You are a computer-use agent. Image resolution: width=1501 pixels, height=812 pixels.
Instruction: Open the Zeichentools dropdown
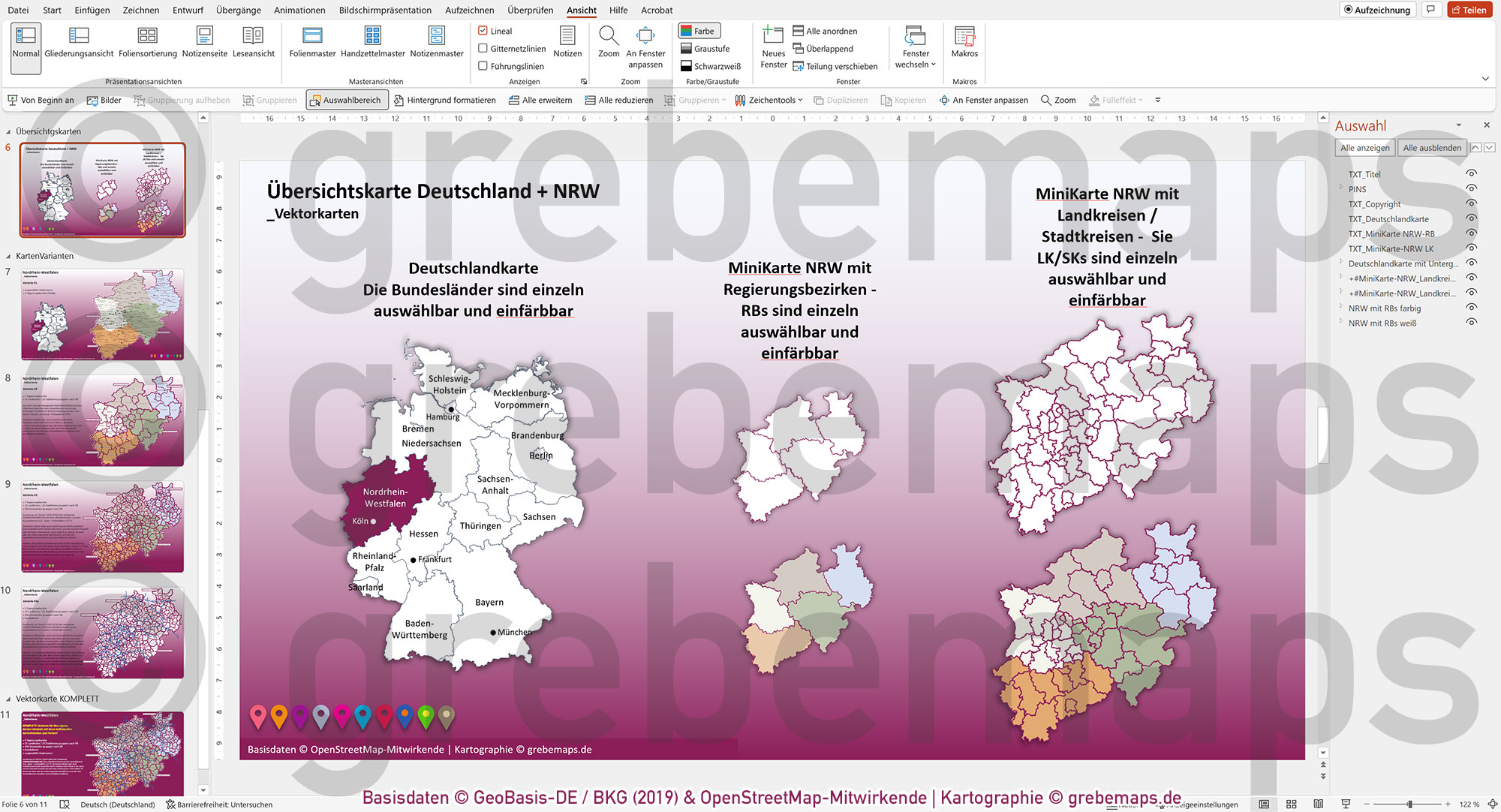click(769, 99)
